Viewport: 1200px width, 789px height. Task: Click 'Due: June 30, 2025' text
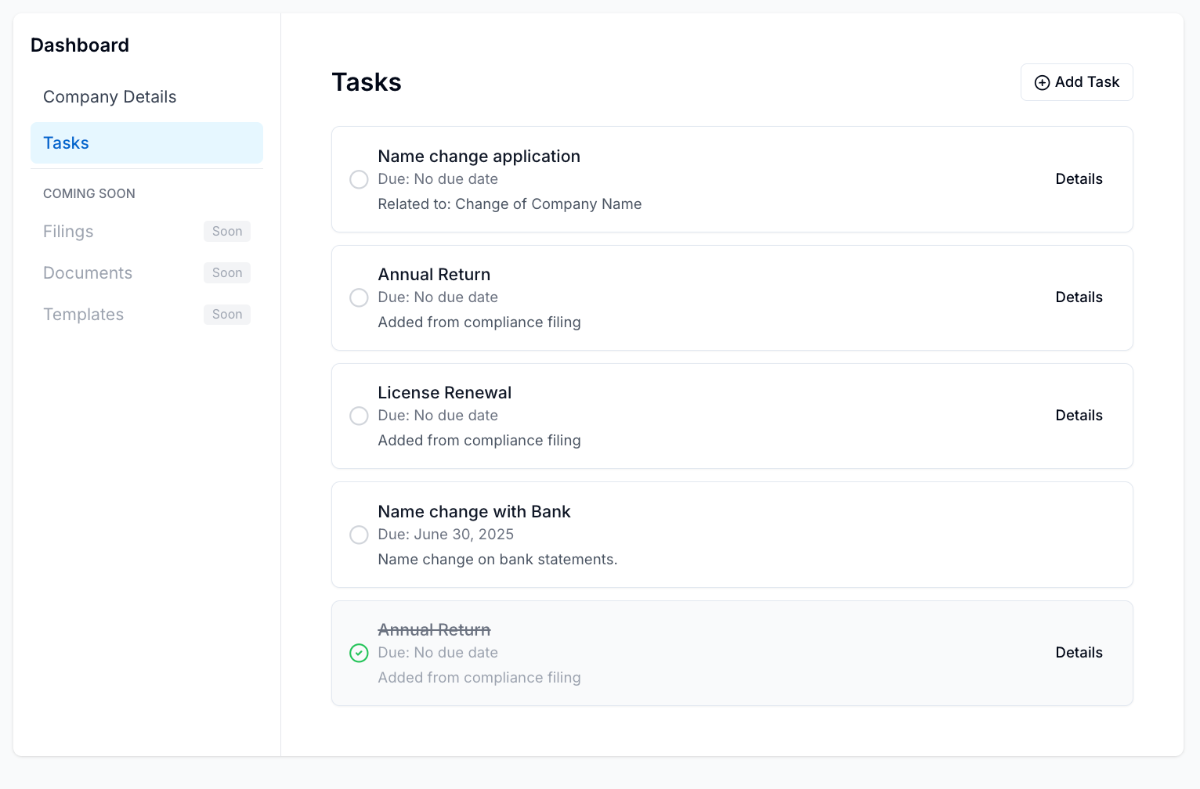pyautogui.click(x=446, y=535)
